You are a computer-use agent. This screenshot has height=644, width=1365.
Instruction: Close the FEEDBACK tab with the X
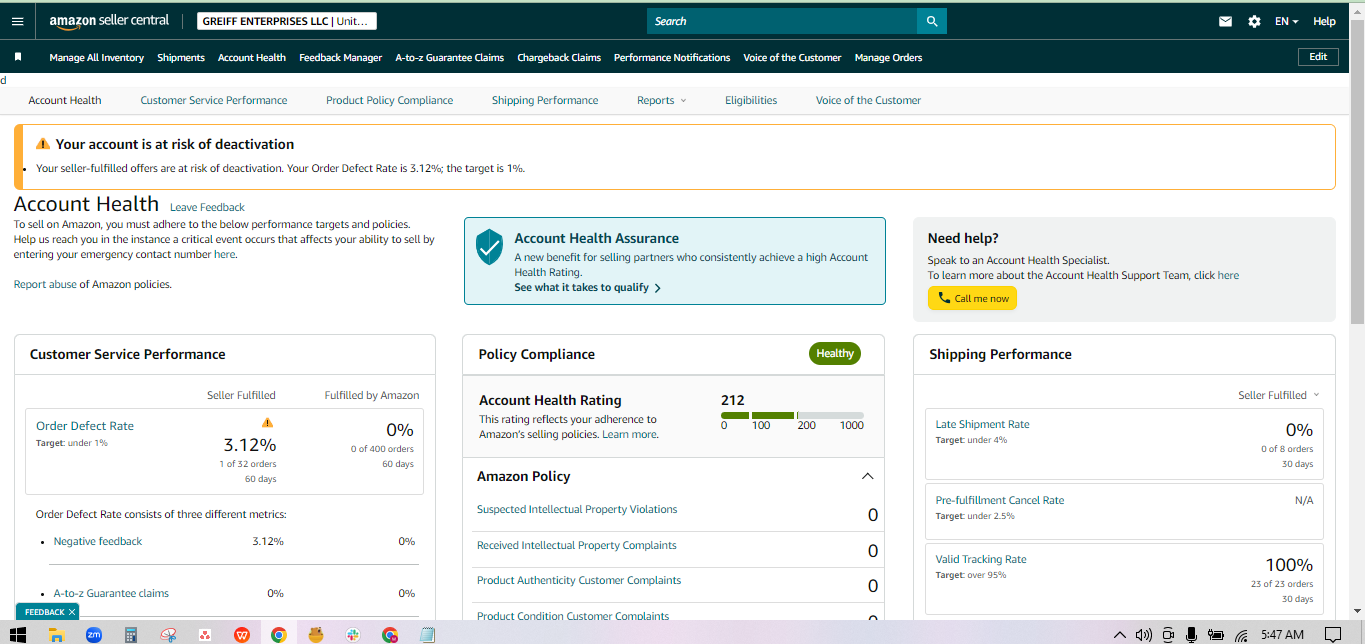[x=72, y=612]
